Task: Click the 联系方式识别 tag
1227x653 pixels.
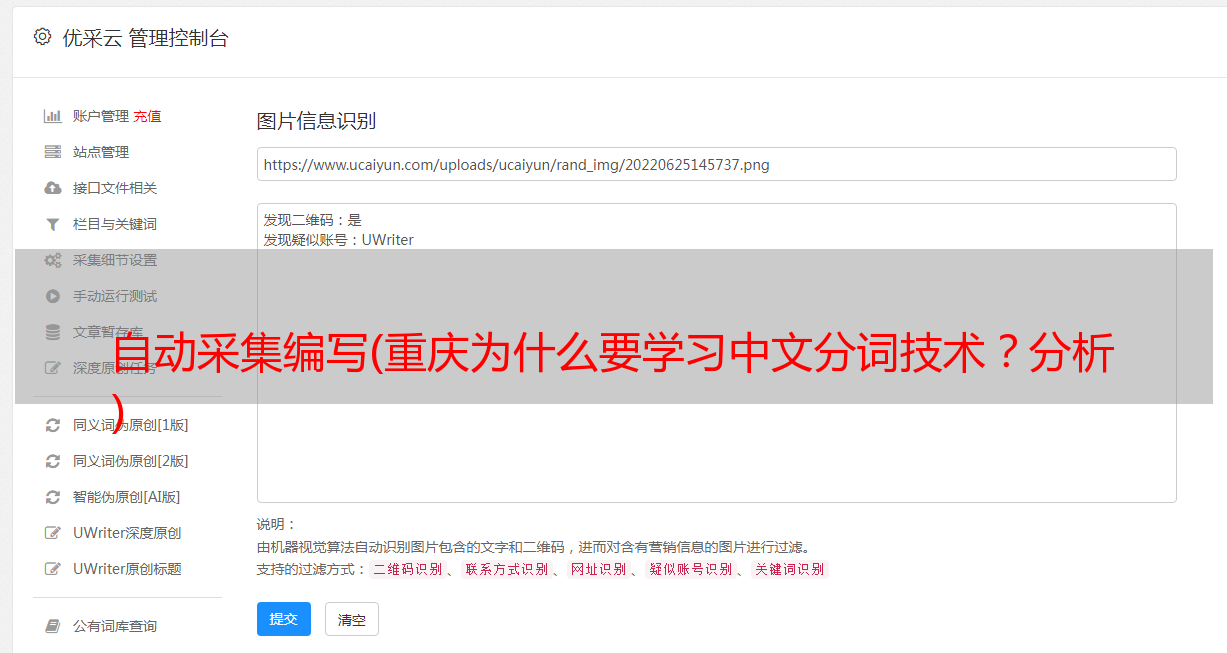Action: tap(506, 569)
